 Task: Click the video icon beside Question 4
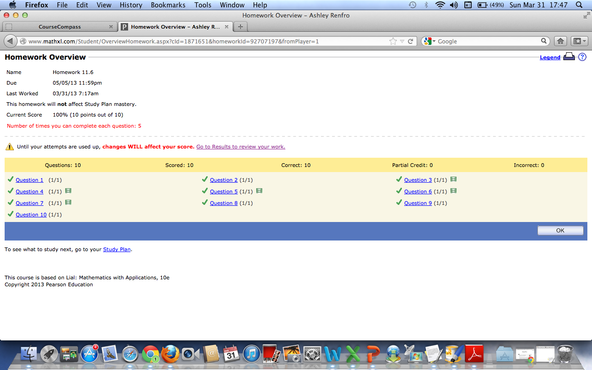pos(68,191)
